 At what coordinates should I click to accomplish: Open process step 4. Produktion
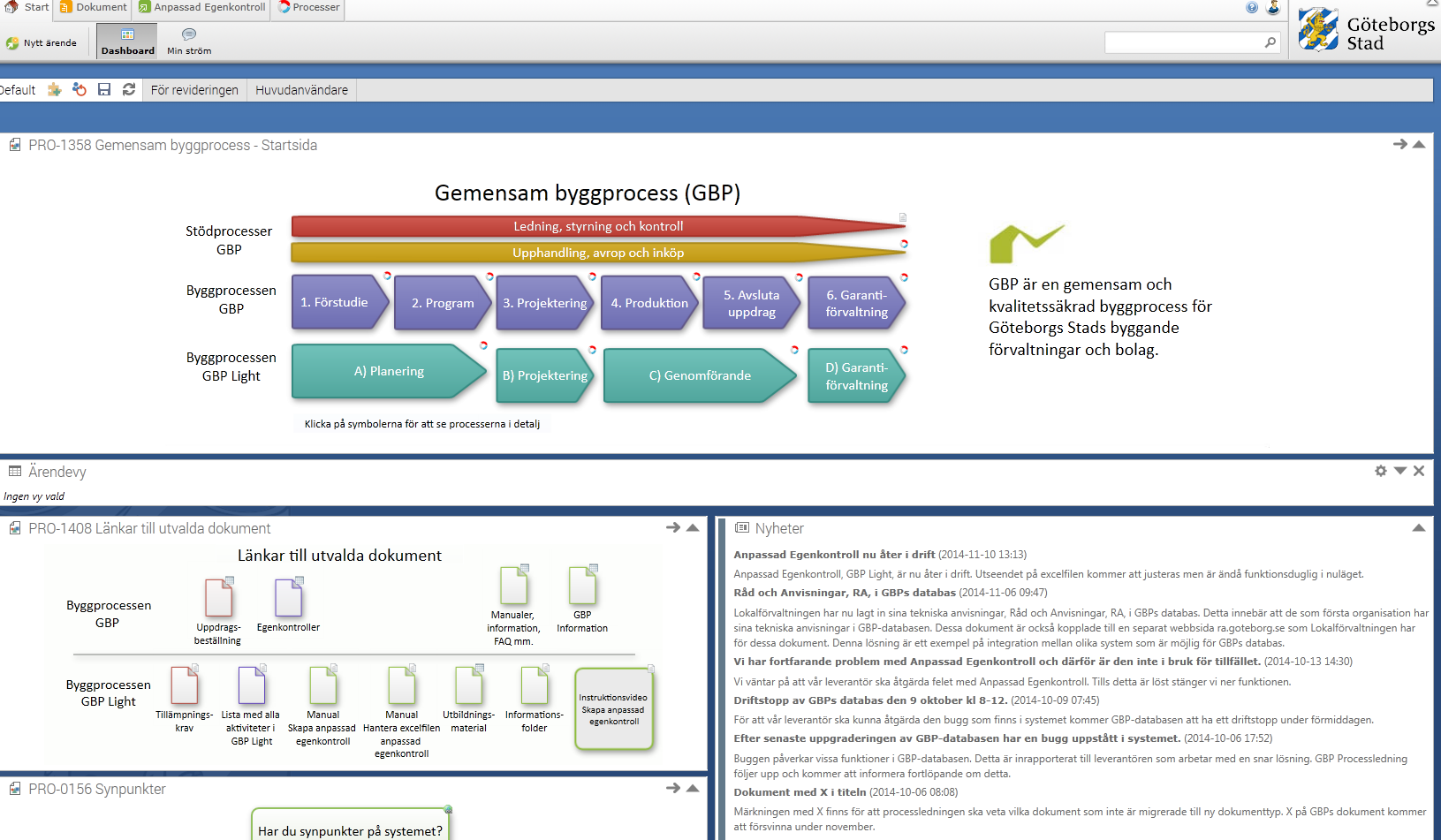(649, 303)
